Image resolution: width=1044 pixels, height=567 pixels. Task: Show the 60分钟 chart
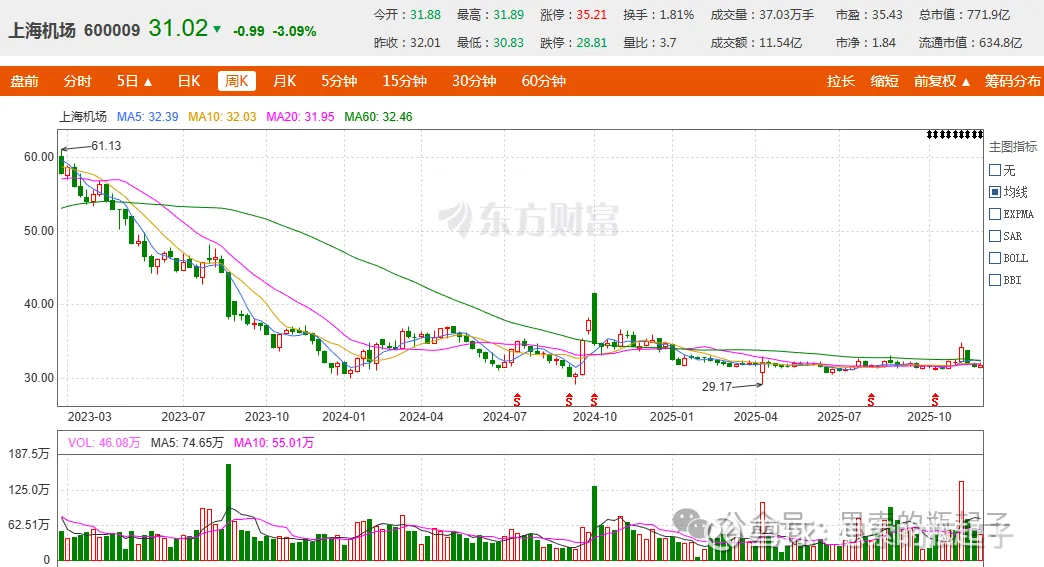[543, 81]
